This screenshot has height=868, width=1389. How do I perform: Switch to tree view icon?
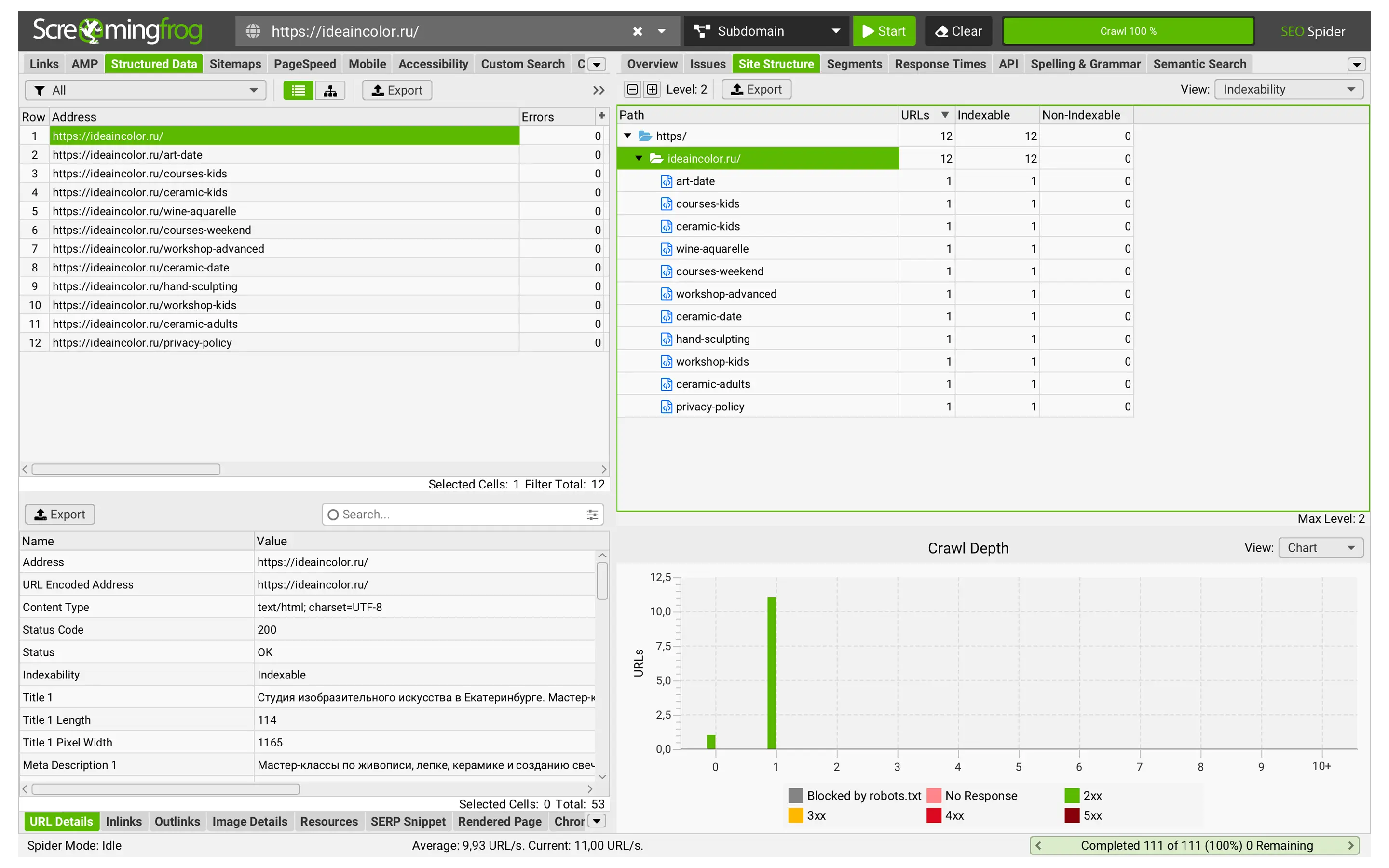330,90
